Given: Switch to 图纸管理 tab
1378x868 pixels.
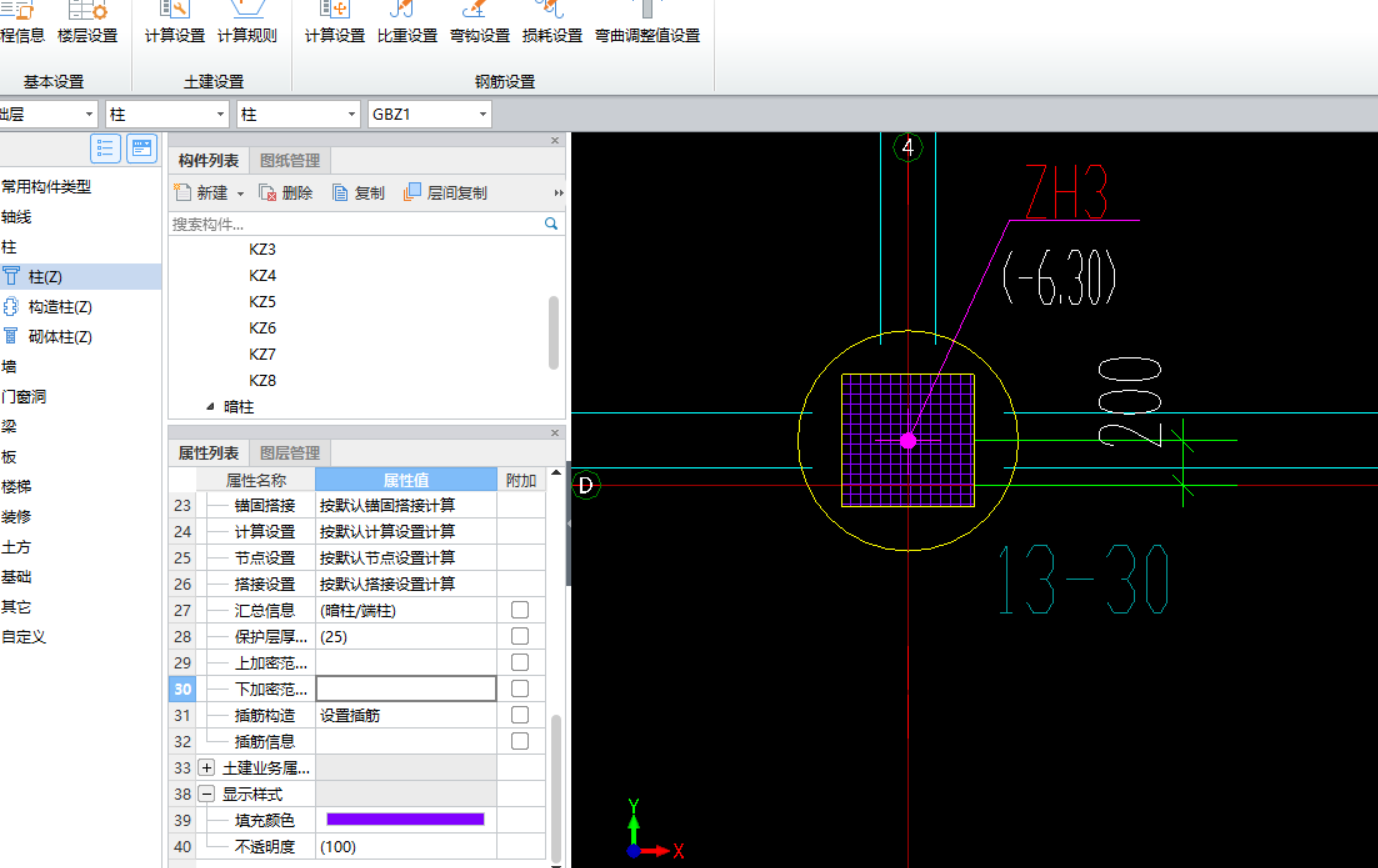Looking at the screenshot, I should coord(290,160).
